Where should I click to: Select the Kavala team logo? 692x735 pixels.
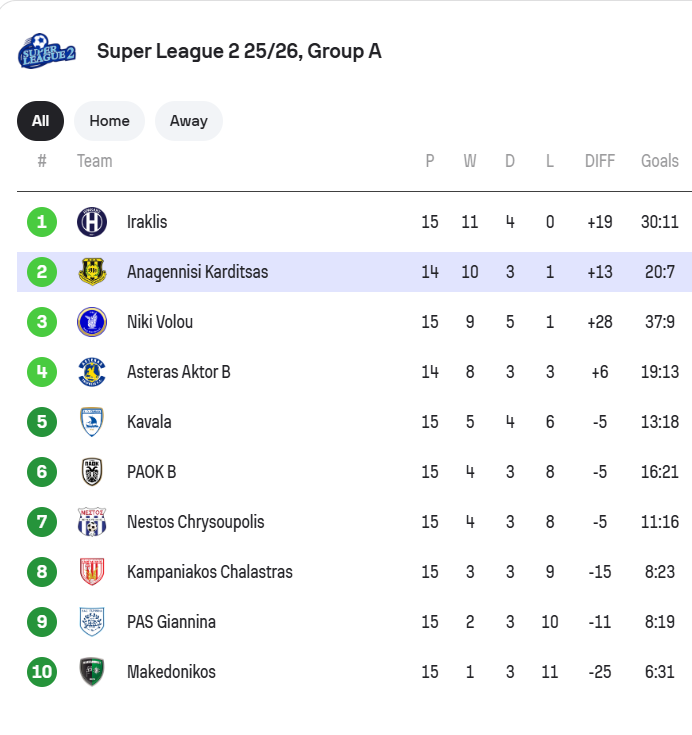pos(92,422)
